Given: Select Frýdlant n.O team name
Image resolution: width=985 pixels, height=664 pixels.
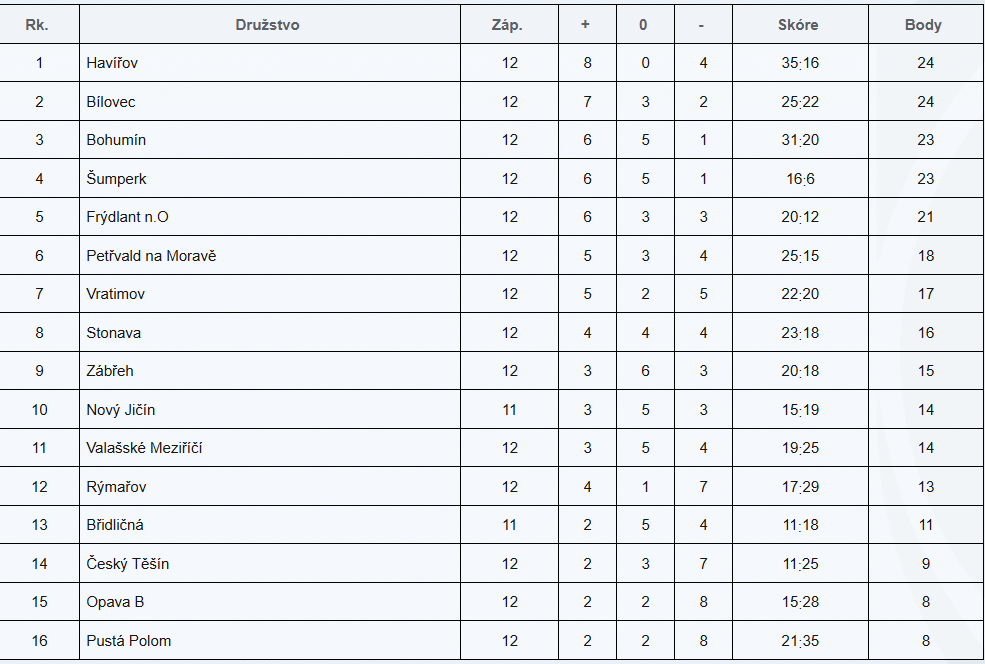Looking at the screenshot, I should [128, 217].
